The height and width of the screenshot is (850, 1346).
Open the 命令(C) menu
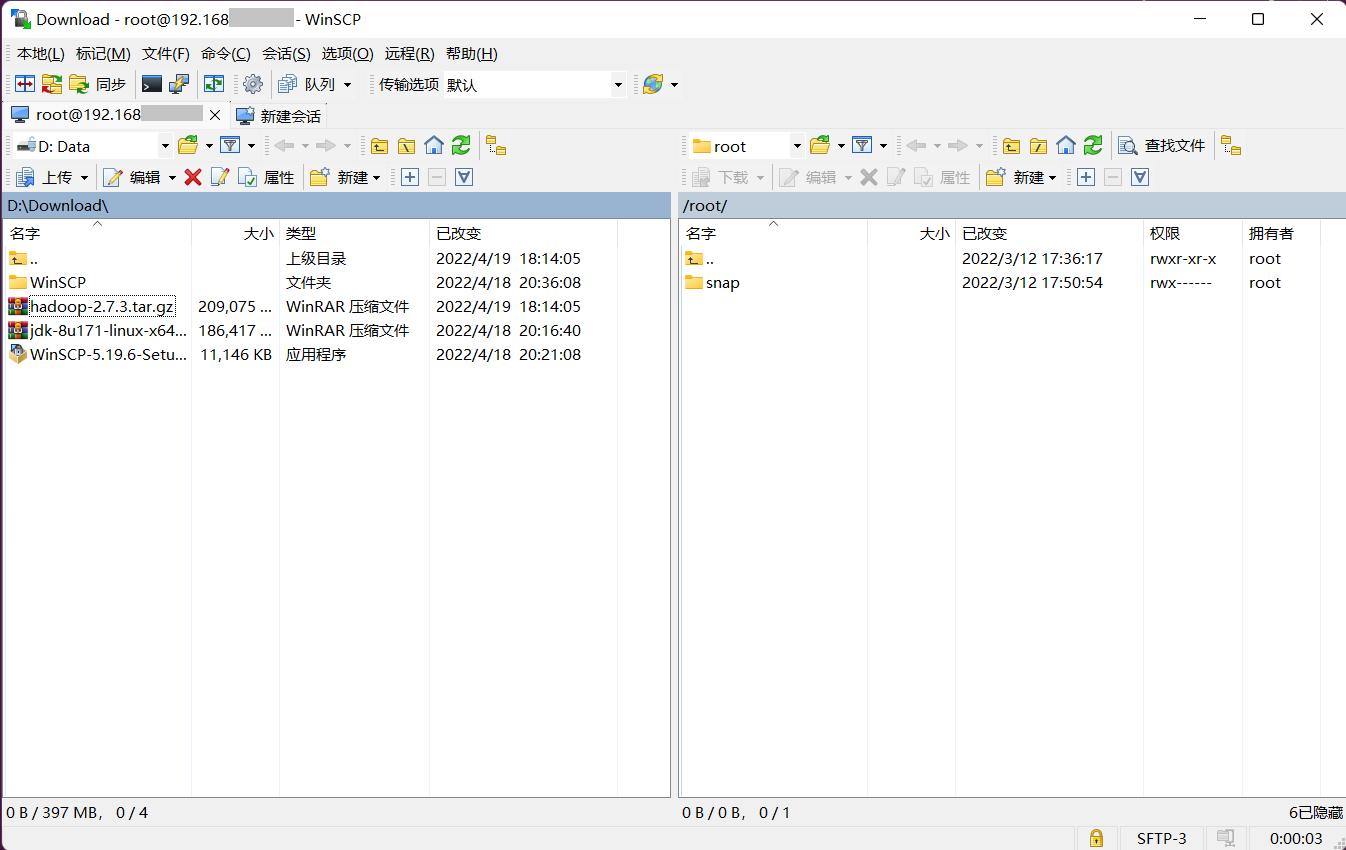point(226,54)
